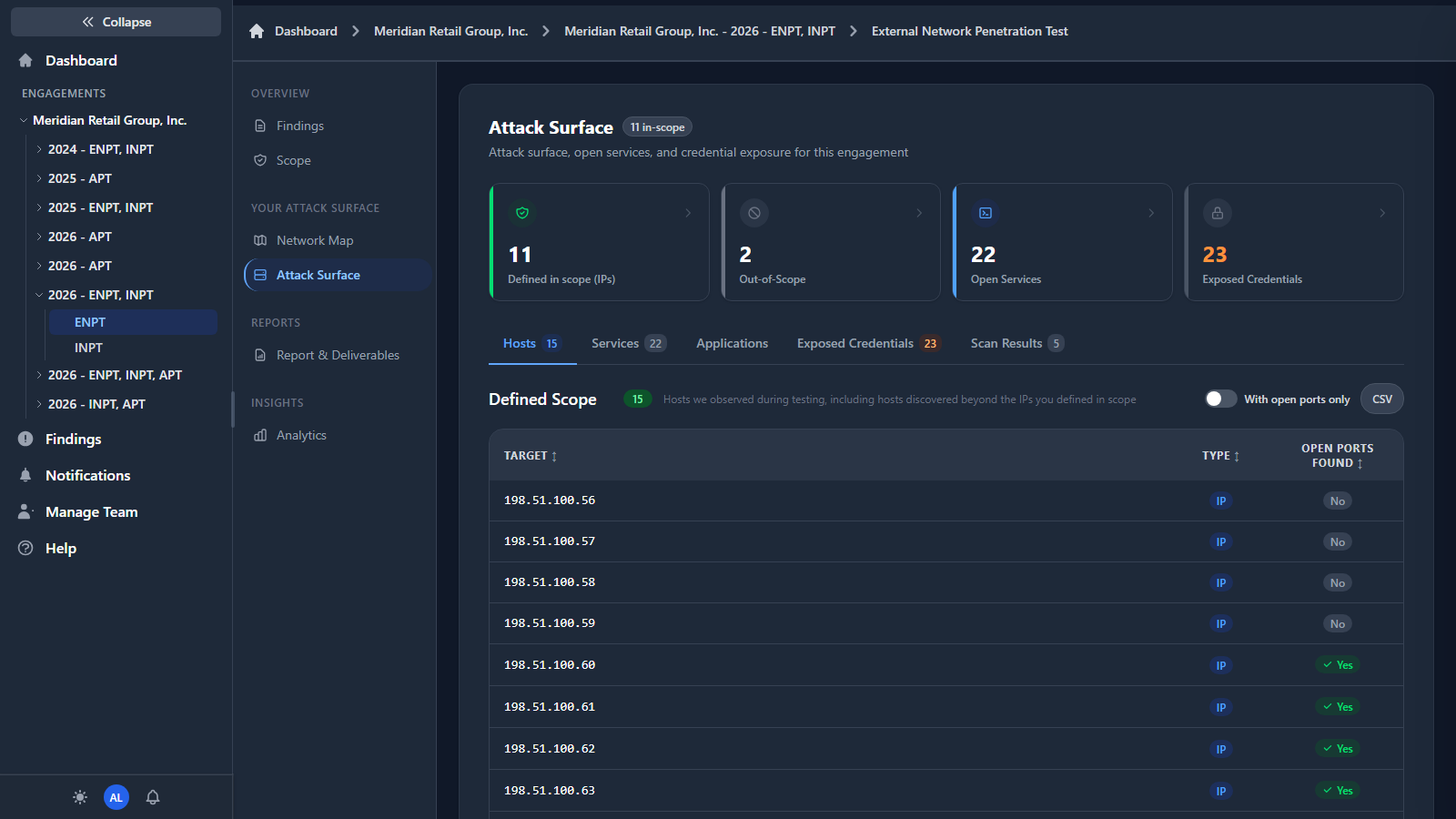
Task: Collapse the 2026 - ENPT, INPT engagement
Action: [x=39, y=295]
